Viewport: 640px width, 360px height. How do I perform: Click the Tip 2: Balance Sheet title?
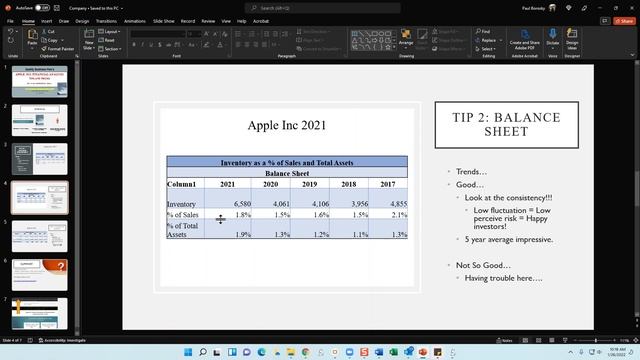point(507,124)
